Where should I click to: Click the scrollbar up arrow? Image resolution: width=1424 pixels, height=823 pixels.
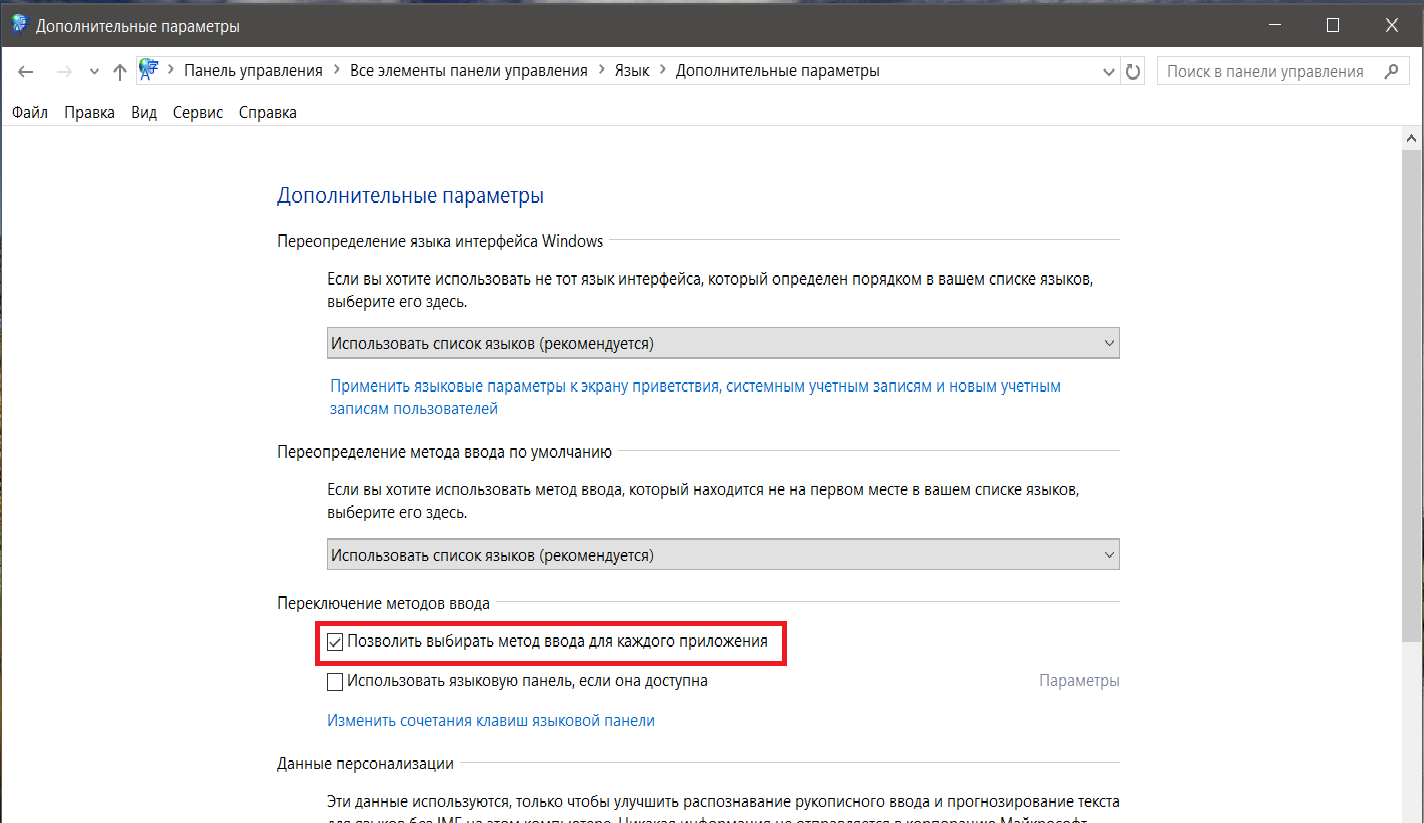point(1413,137)
